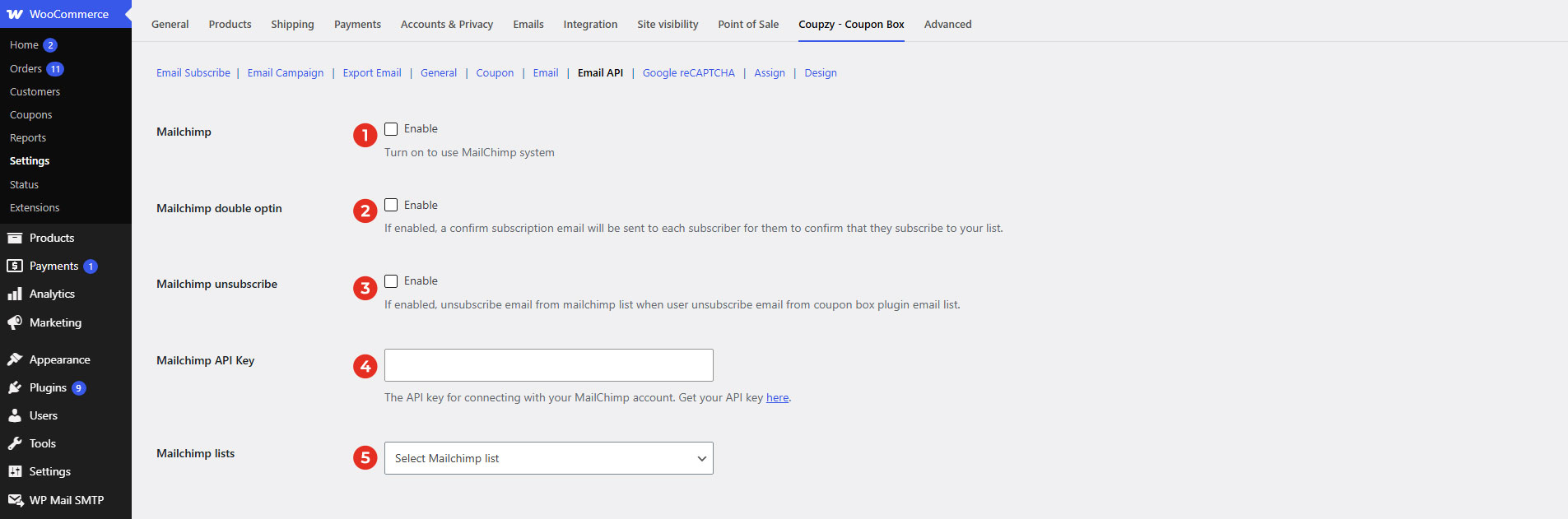This screenshot has height=519, width=1568.
Task: Open the Products settings tab
Action: tap(230, 24)
